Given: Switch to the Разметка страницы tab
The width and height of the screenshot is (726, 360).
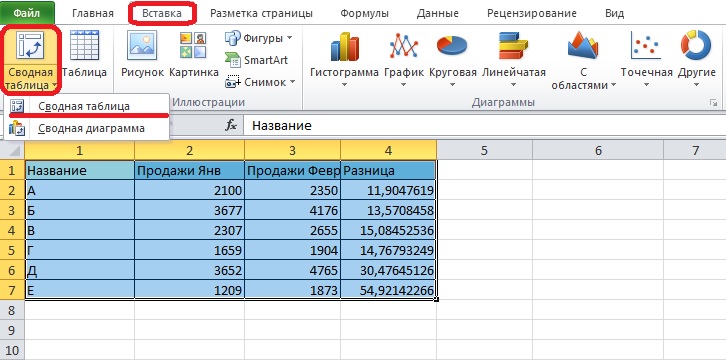Looking at the screenshot, I should 261,13.
